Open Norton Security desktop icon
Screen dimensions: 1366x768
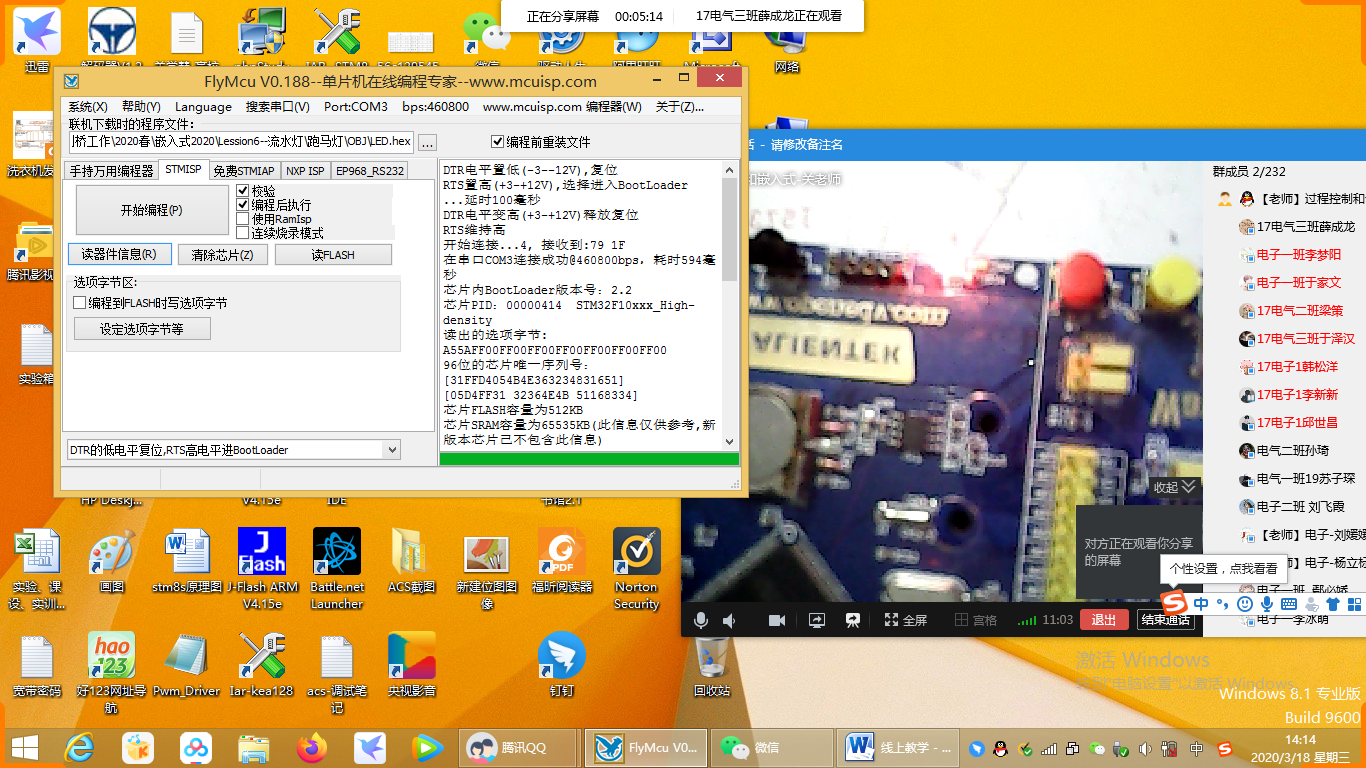coord(636,569)
